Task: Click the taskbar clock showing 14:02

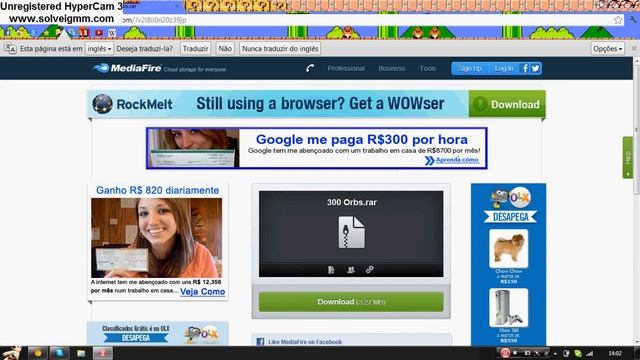Action: [615, 353]
